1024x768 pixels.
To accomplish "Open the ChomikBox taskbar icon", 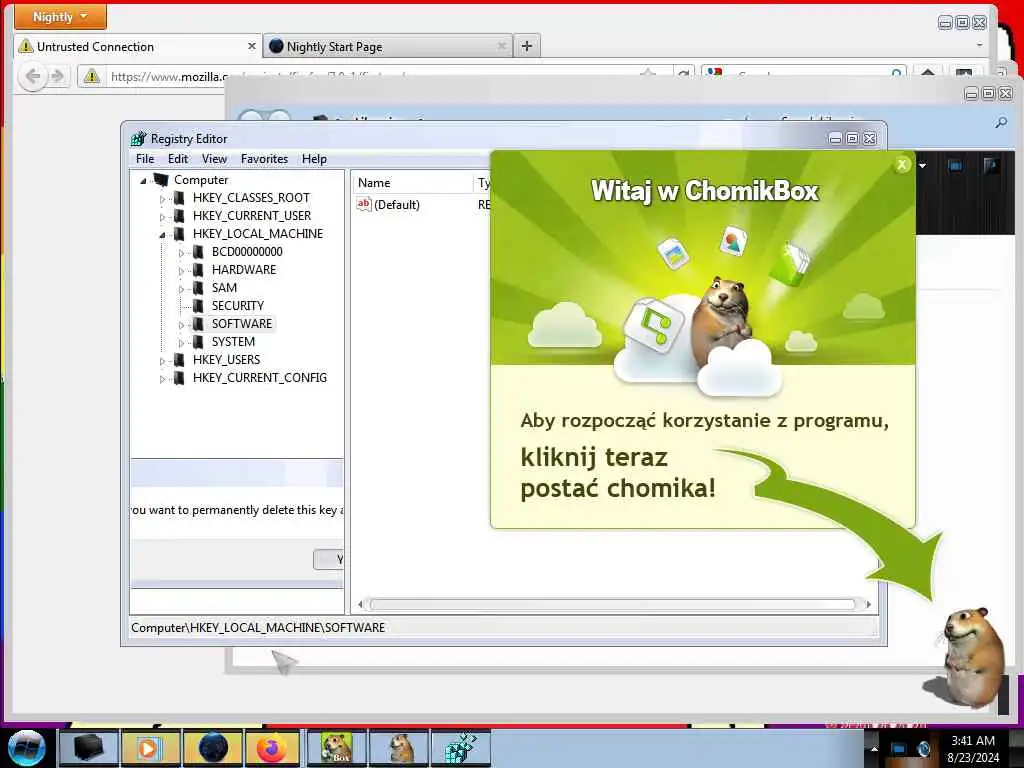I will [x=336, y=748].
